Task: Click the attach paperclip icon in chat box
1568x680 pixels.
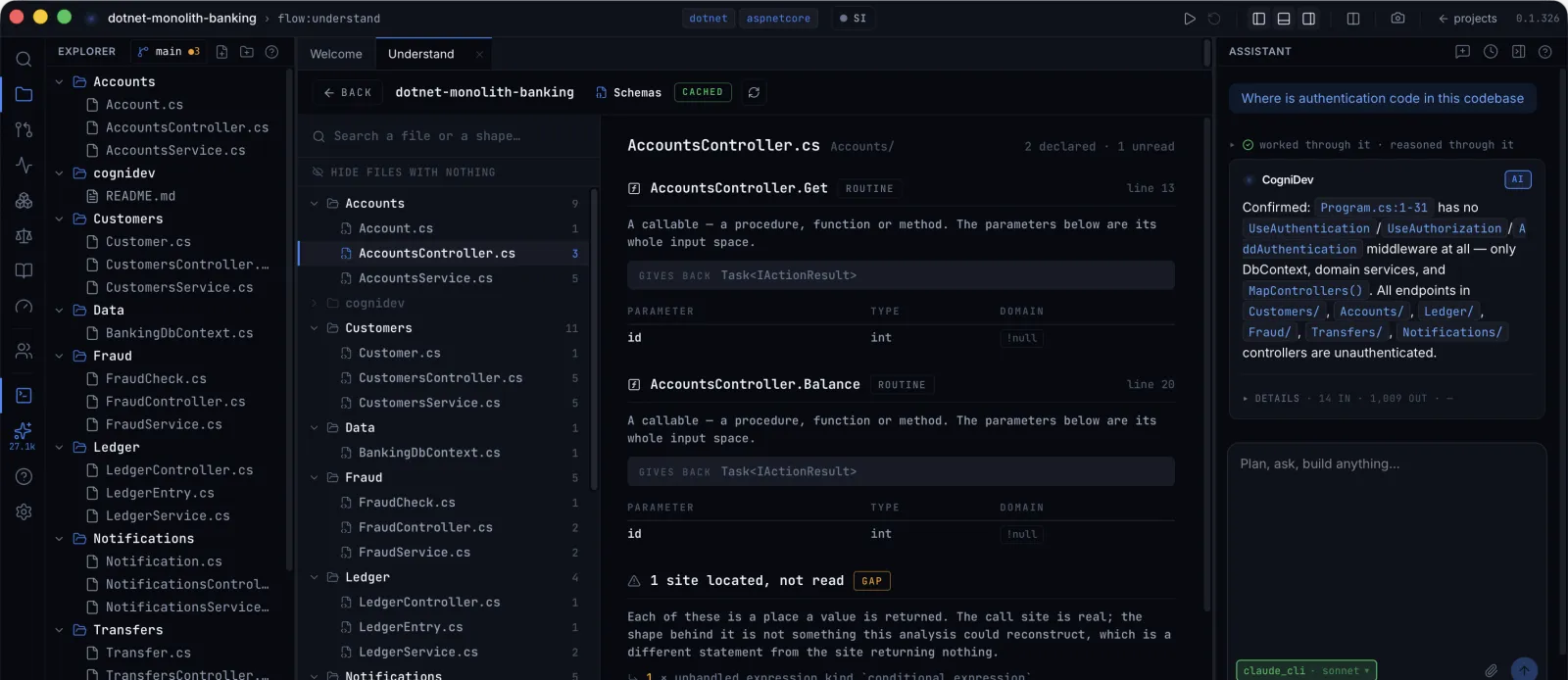Action: click(x=1491, y=671)
